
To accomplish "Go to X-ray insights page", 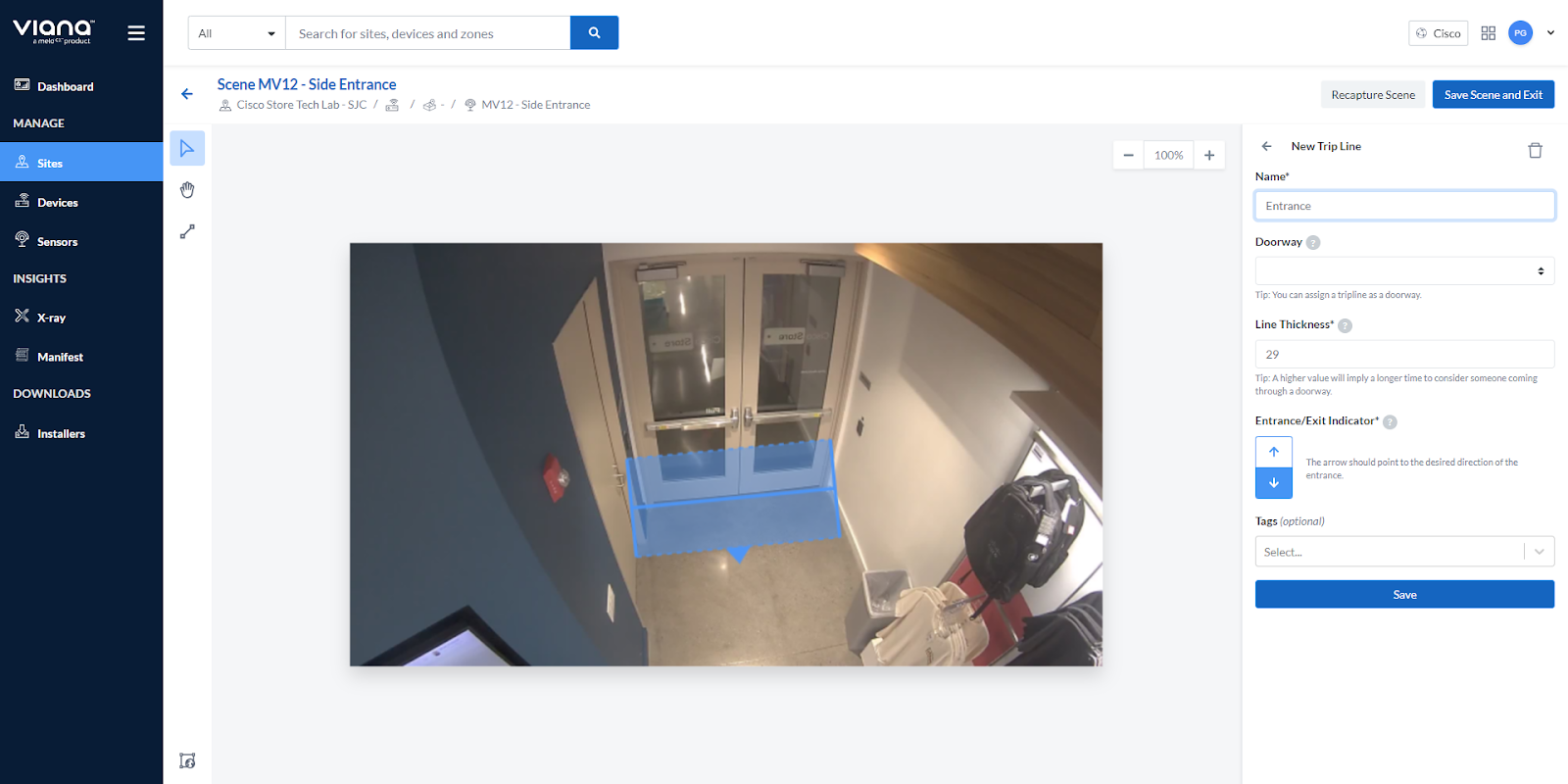I will click(51, 318).
